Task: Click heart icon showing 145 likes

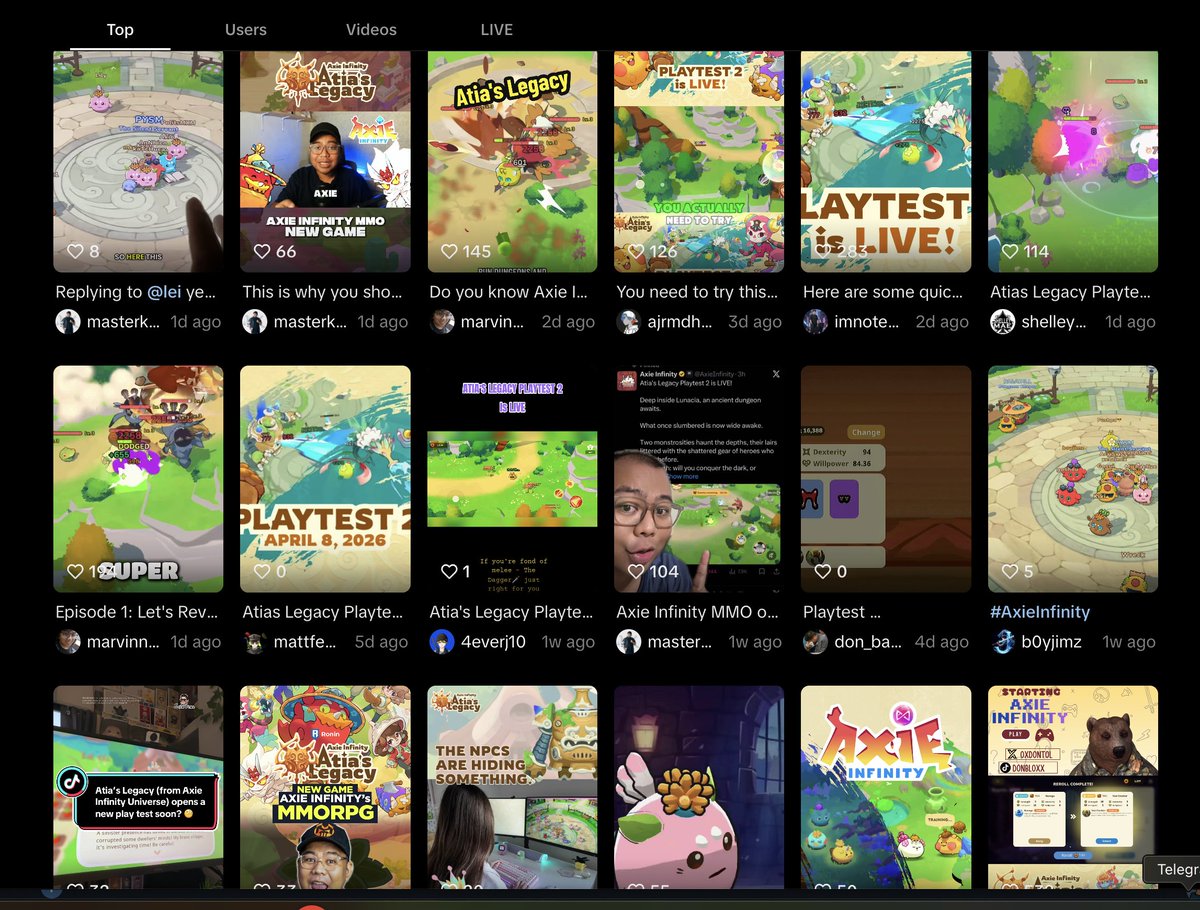Action: pos(450,251)
